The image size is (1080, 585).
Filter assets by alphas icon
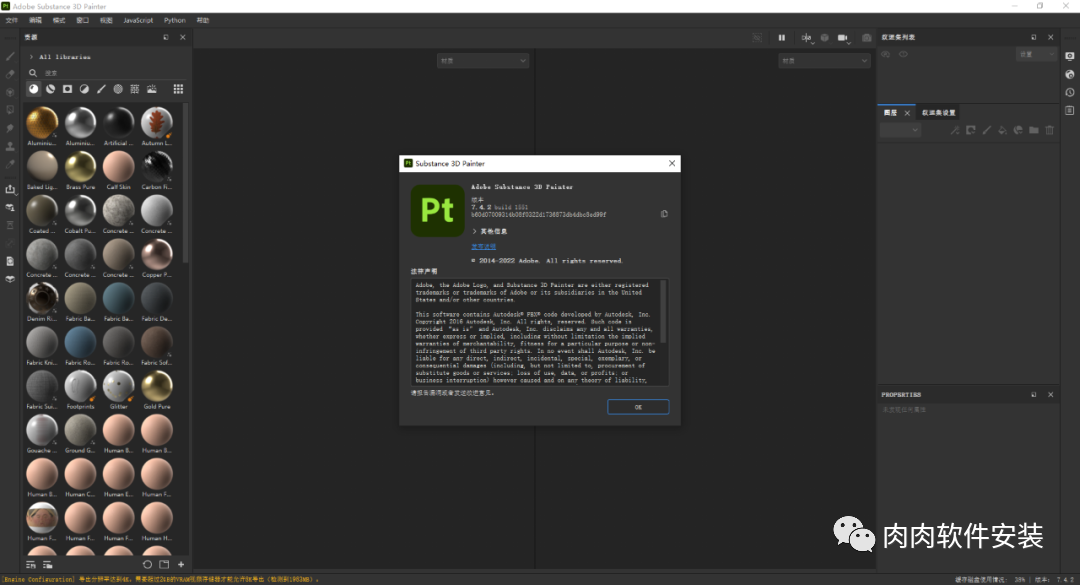(x=118, y=89)
